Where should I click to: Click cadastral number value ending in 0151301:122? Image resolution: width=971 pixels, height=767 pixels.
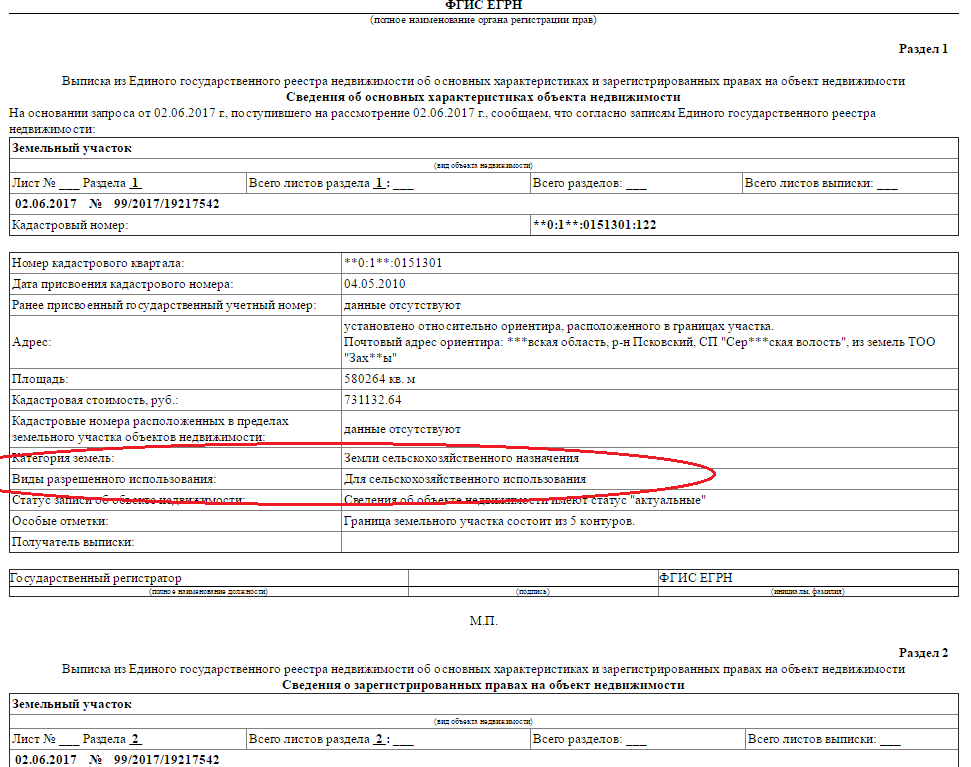[x=594, y=225]
